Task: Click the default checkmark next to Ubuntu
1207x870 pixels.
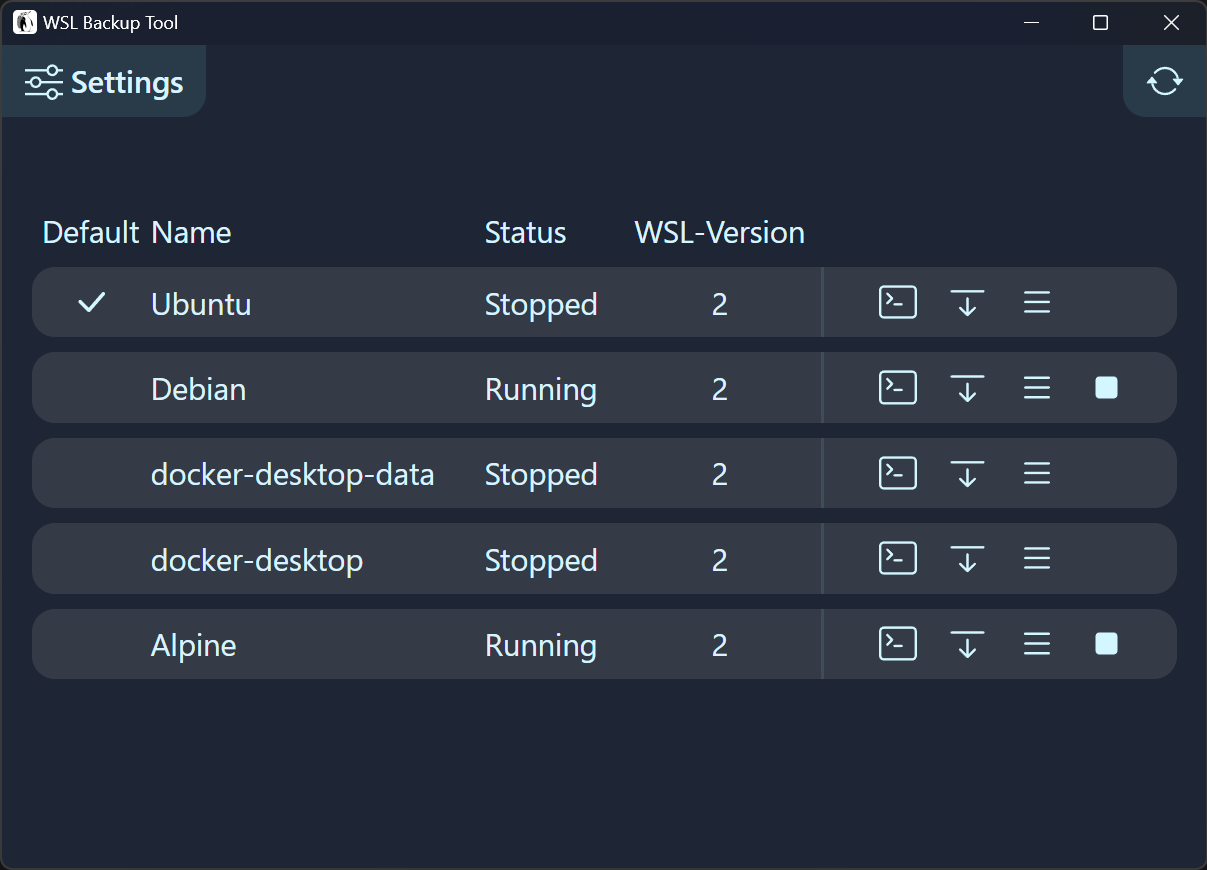Action: [x=92, y=302]
